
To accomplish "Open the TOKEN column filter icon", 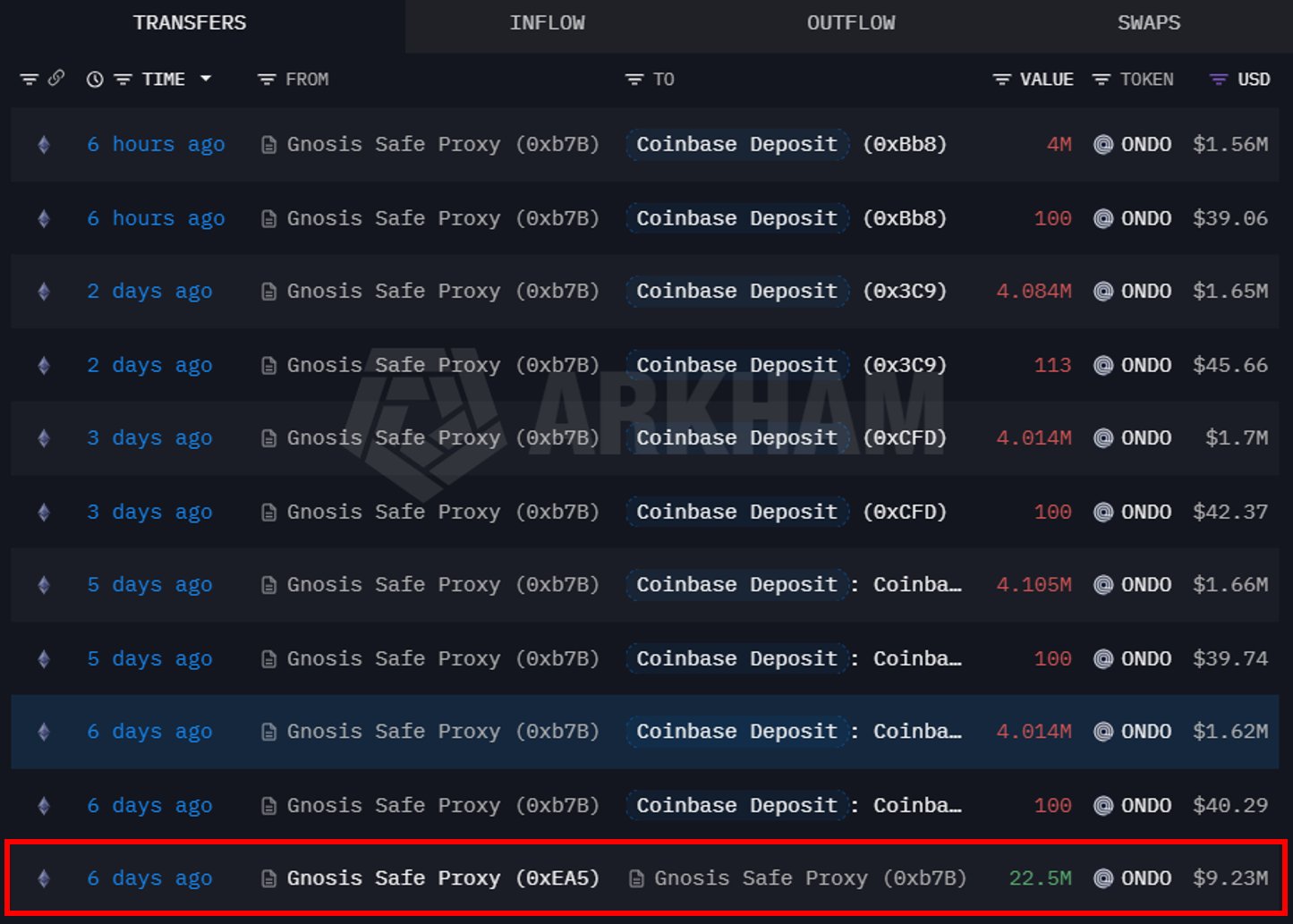I will point(1102,80).
